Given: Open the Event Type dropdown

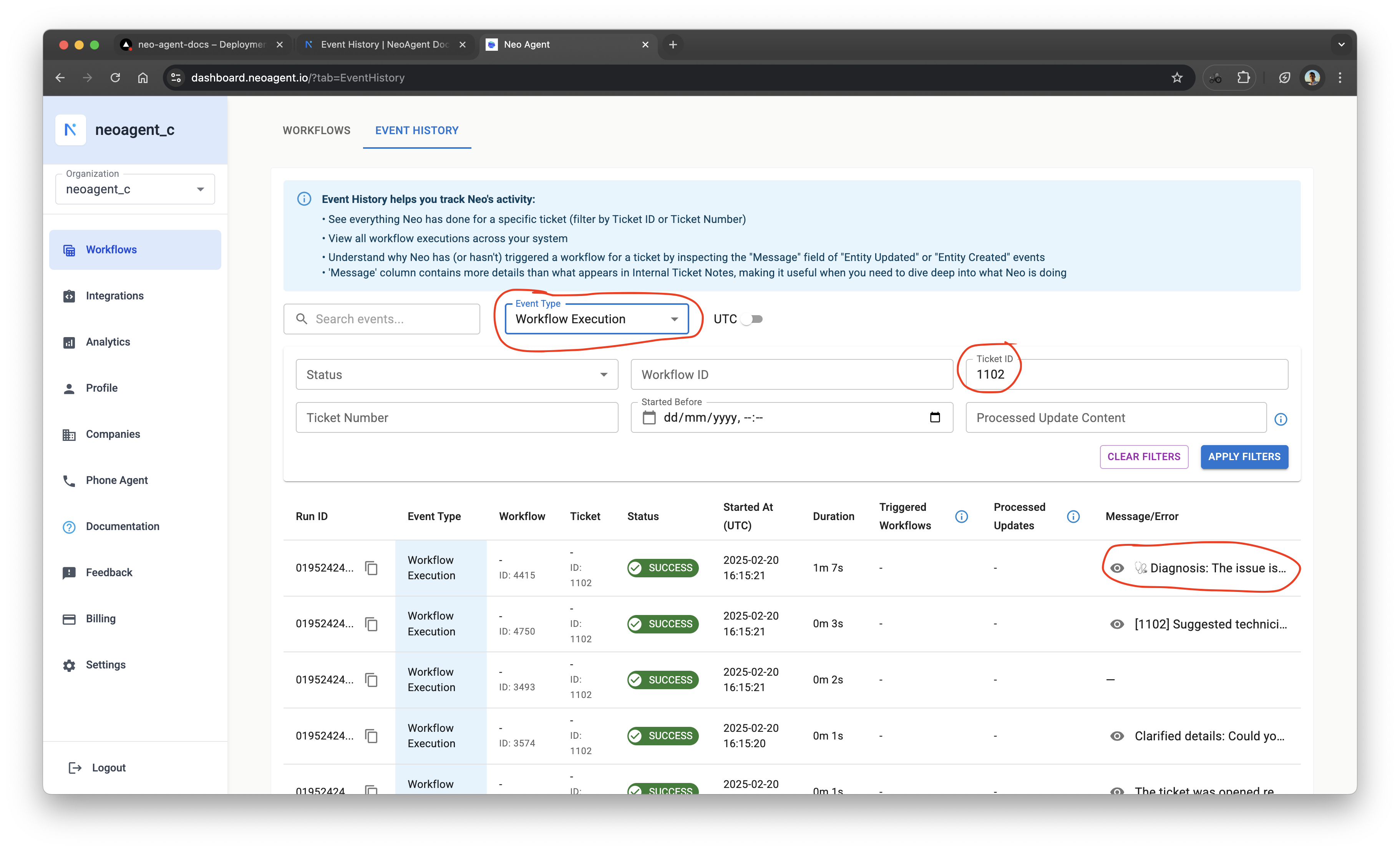Looking at the screenshot, I should tap(597, 319).
